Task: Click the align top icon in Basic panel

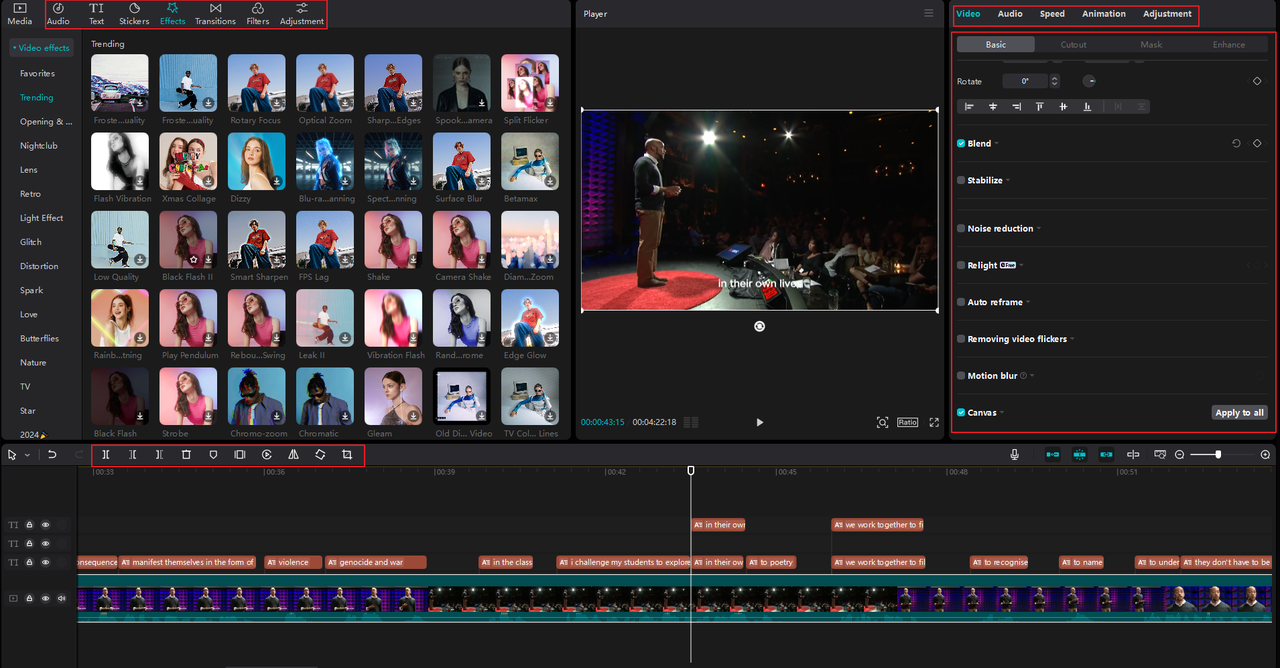Action: pos(1040,106)
